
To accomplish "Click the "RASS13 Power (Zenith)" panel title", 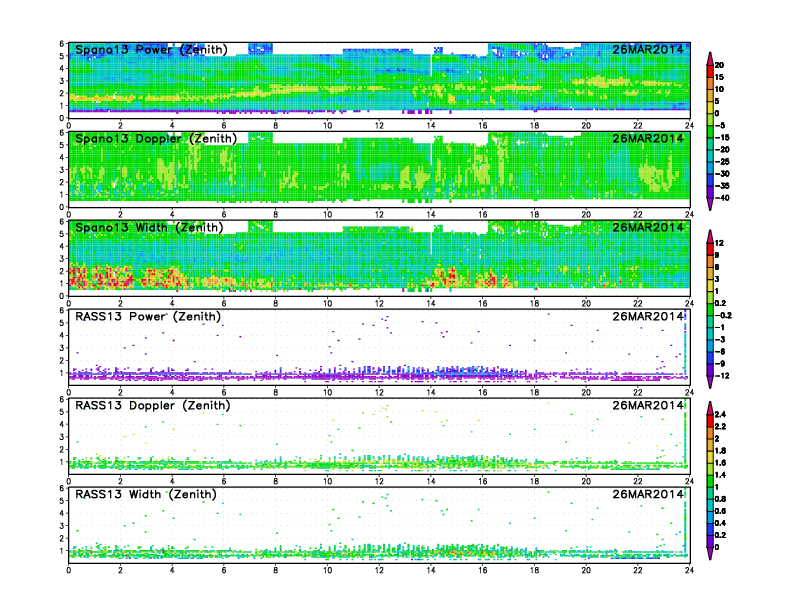I will click(x=148, y=317).
